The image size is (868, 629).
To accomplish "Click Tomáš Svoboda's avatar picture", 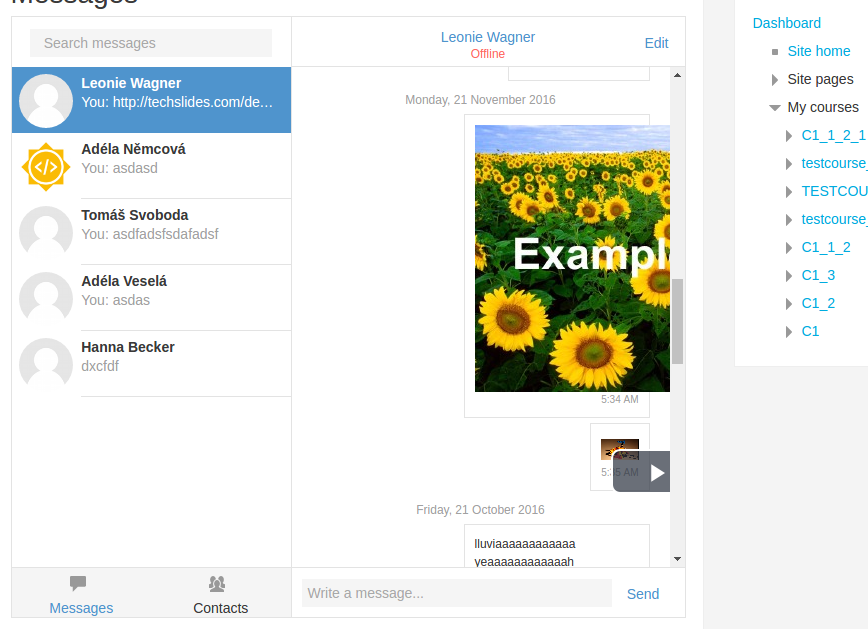I will (x=46, y=233).
